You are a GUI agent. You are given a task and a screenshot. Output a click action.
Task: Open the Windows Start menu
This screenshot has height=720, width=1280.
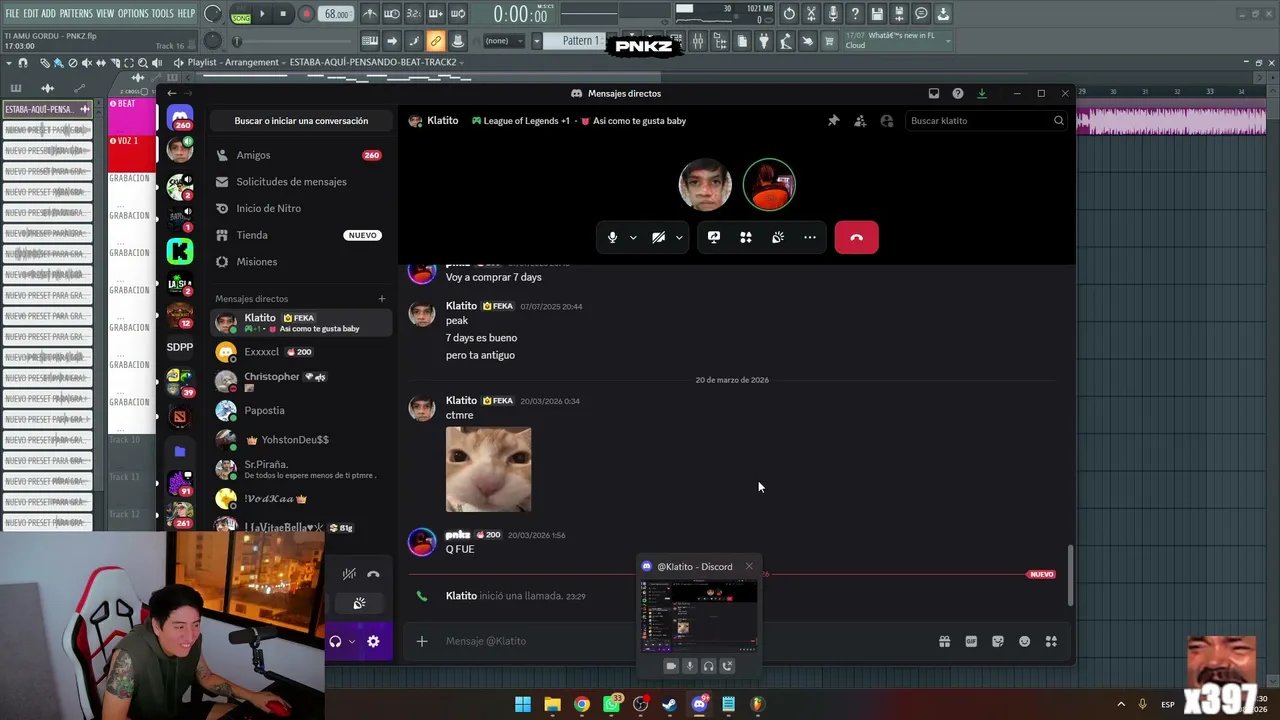tap(523, 704)
